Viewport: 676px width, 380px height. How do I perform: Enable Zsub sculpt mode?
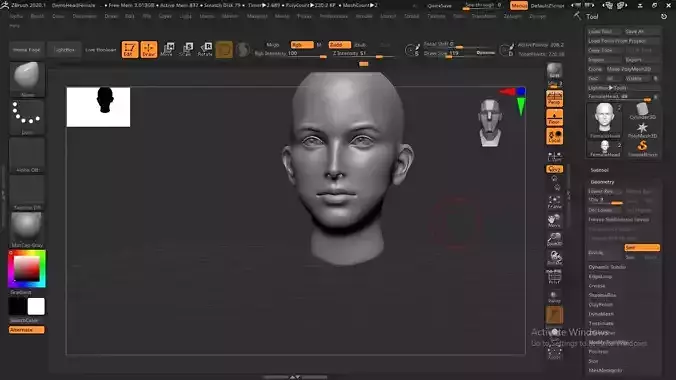pos(360,45)
